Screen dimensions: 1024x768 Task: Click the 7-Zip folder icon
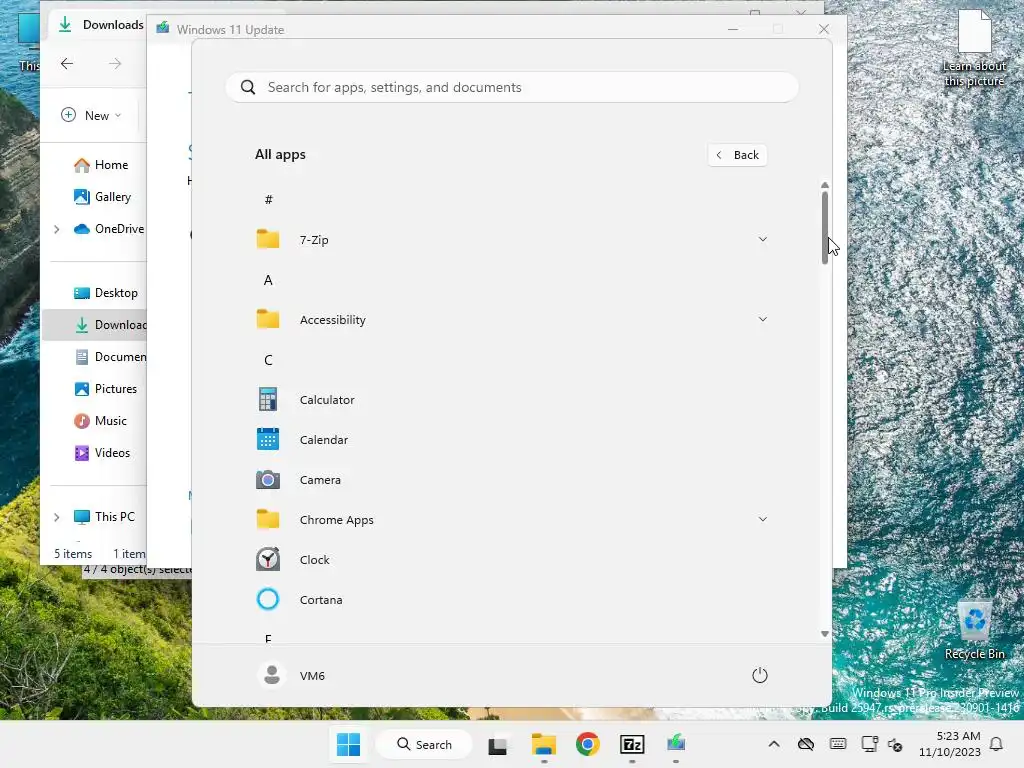(x=268, y=239)
